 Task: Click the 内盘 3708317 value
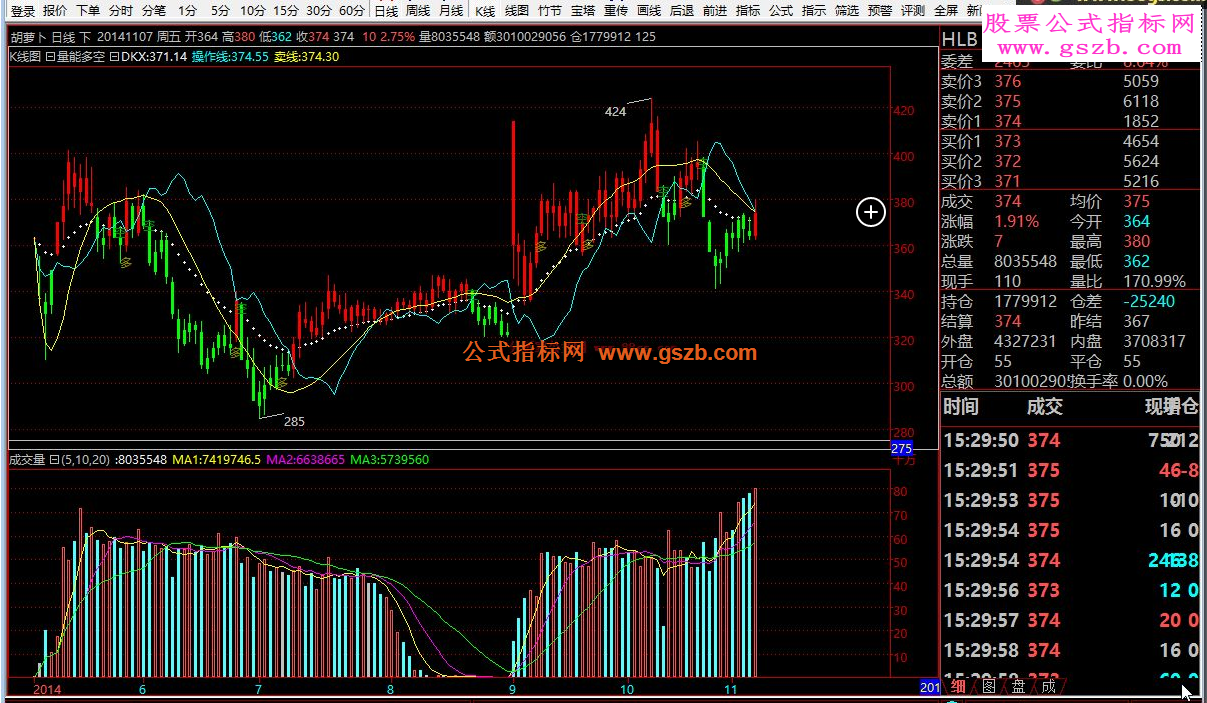(1154, 341)
